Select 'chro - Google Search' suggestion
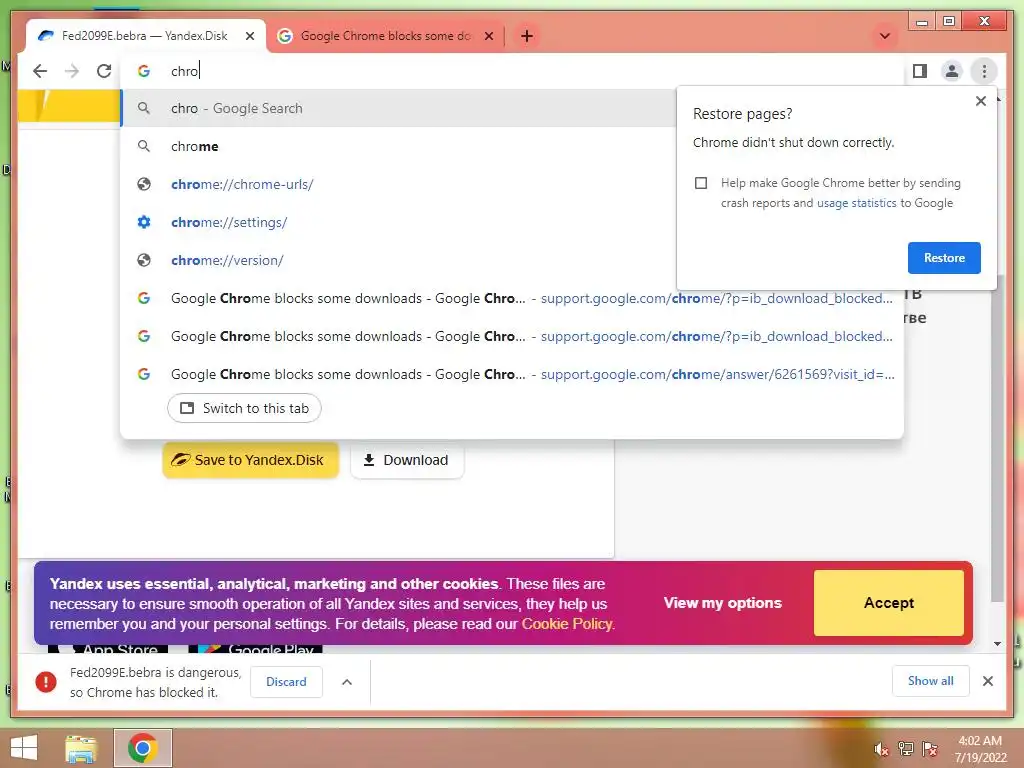The height and width of the screenshot is (768, 1024). tap(399, 108)
